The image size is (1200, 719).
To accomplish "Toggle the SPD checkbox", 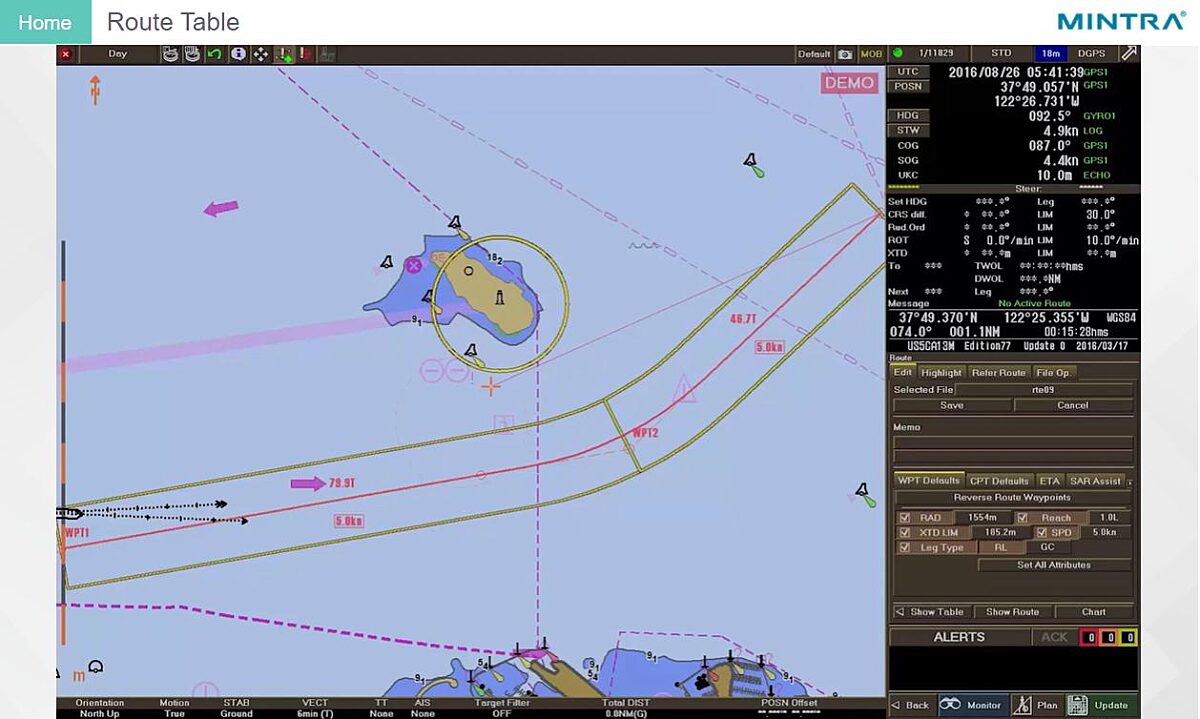I will coord(1042,532).
